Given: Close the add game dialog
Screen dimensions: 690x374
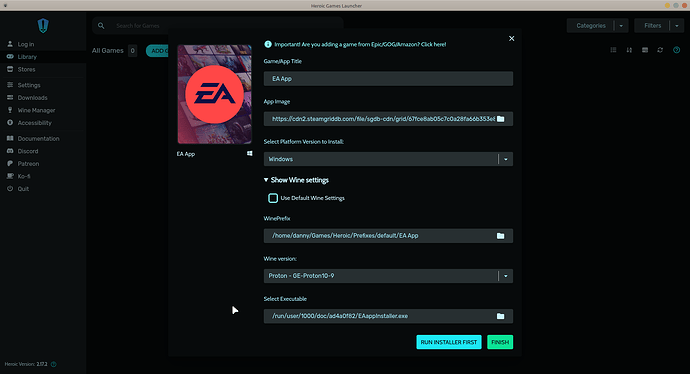Looking at the screenshot, I should [511, 39].
